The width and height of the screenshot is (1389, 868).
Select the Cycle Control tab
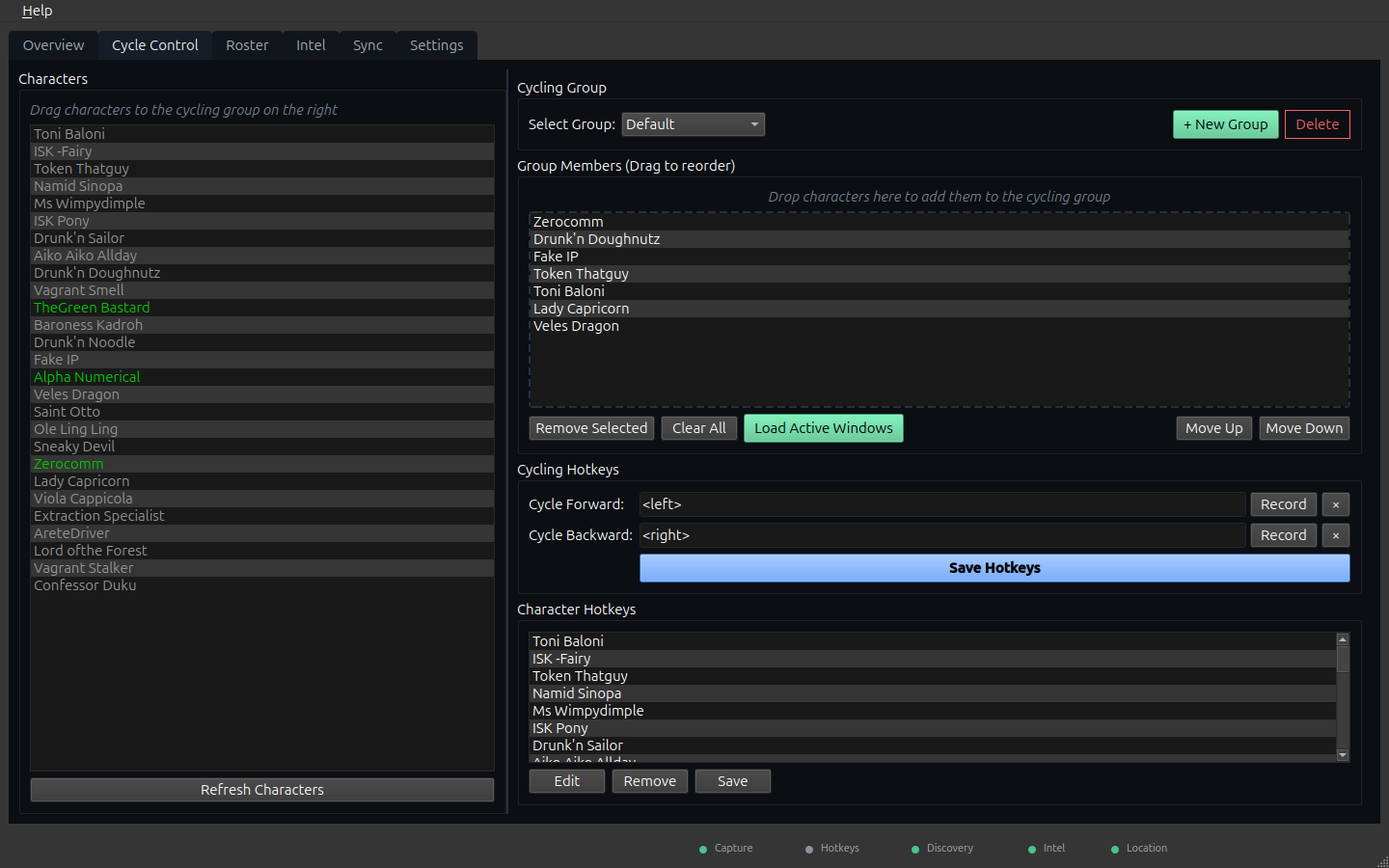[x=155, y=45]
